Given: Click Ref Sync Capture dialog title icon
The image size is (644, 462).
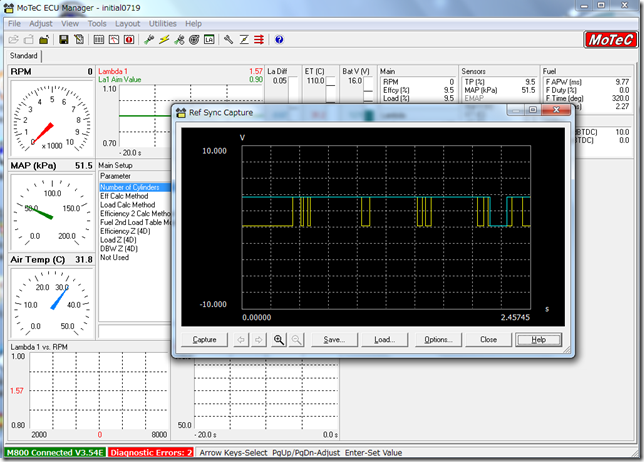Looking at the screenshot, I should pos(181,113).
